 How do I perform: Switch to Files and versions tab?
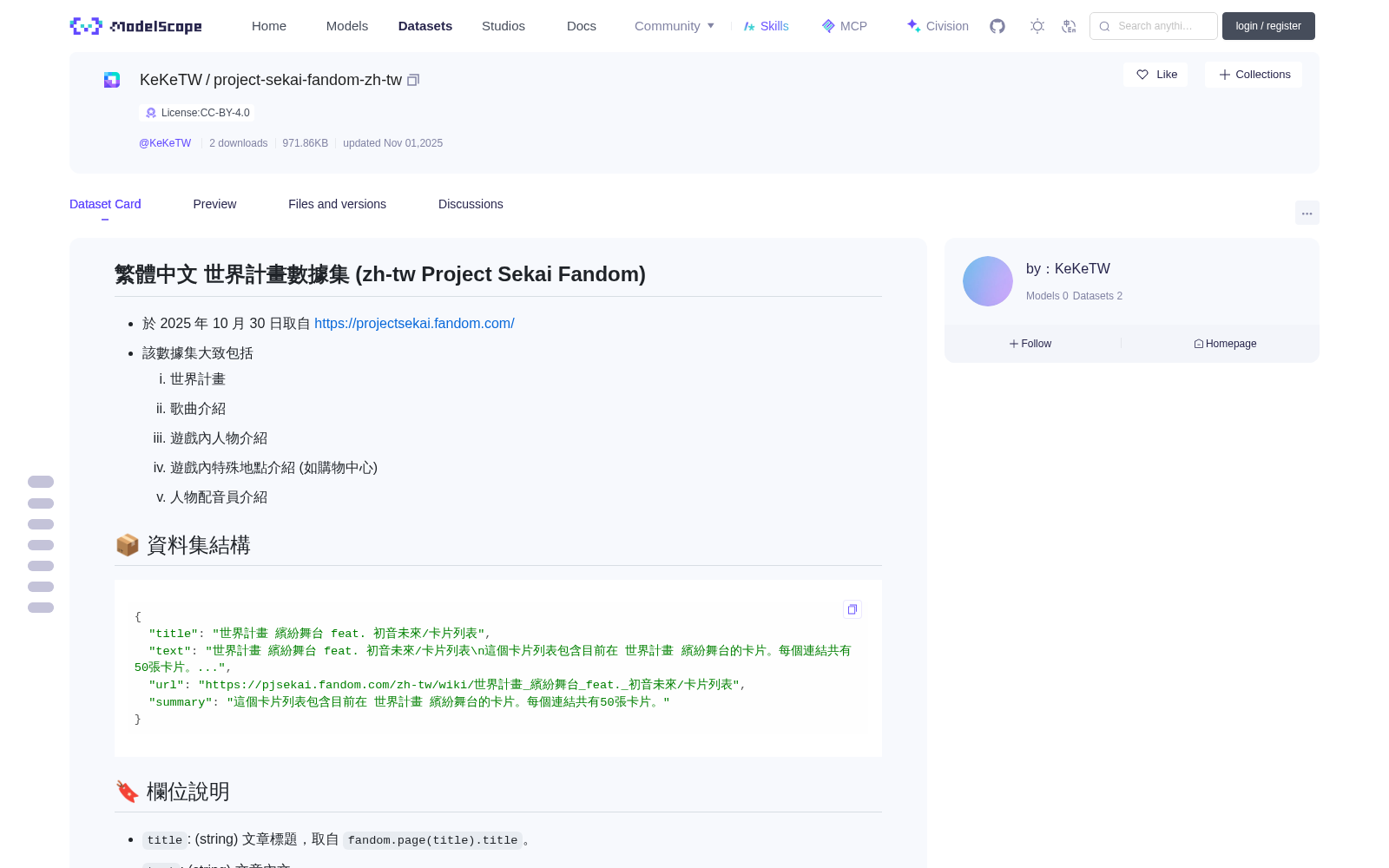pos(337,204)
